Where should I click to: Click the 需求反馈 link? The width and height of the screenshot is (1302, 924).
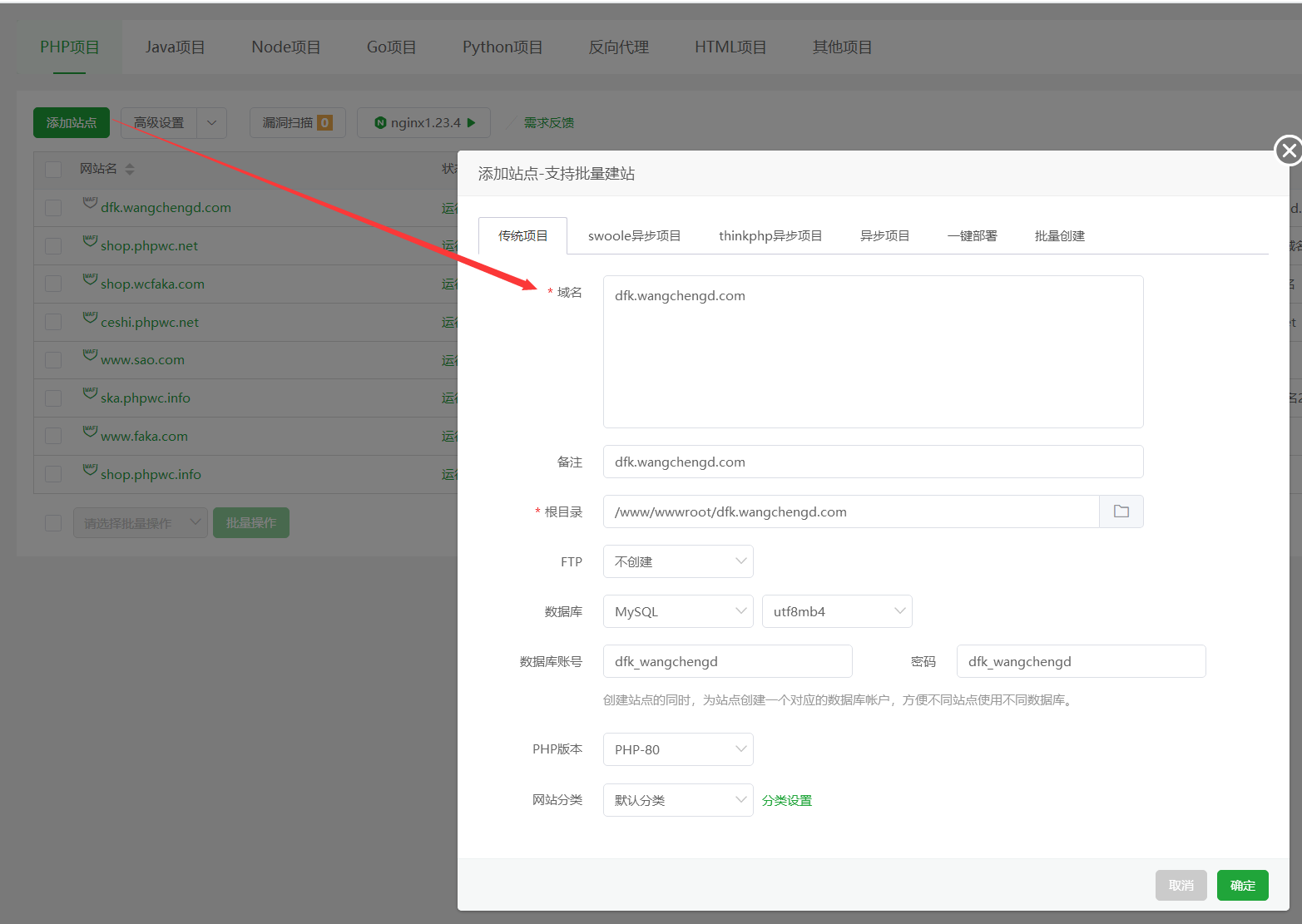tap(549, 122)
